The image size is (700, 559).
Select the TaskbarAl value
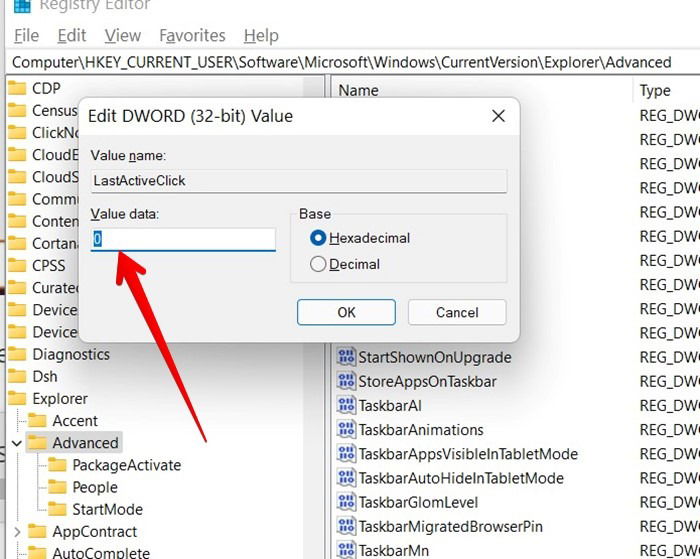[x=390, y=406]
